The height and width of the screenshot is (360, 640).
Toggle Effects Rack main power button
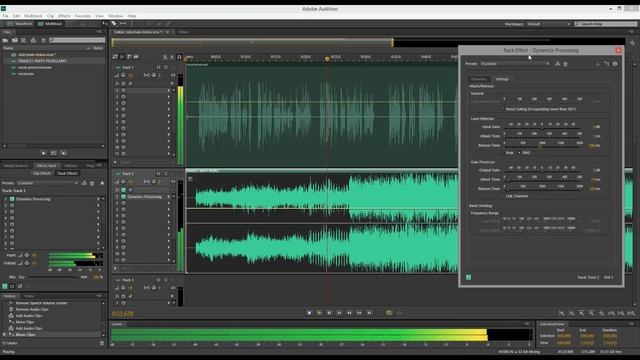5,287
